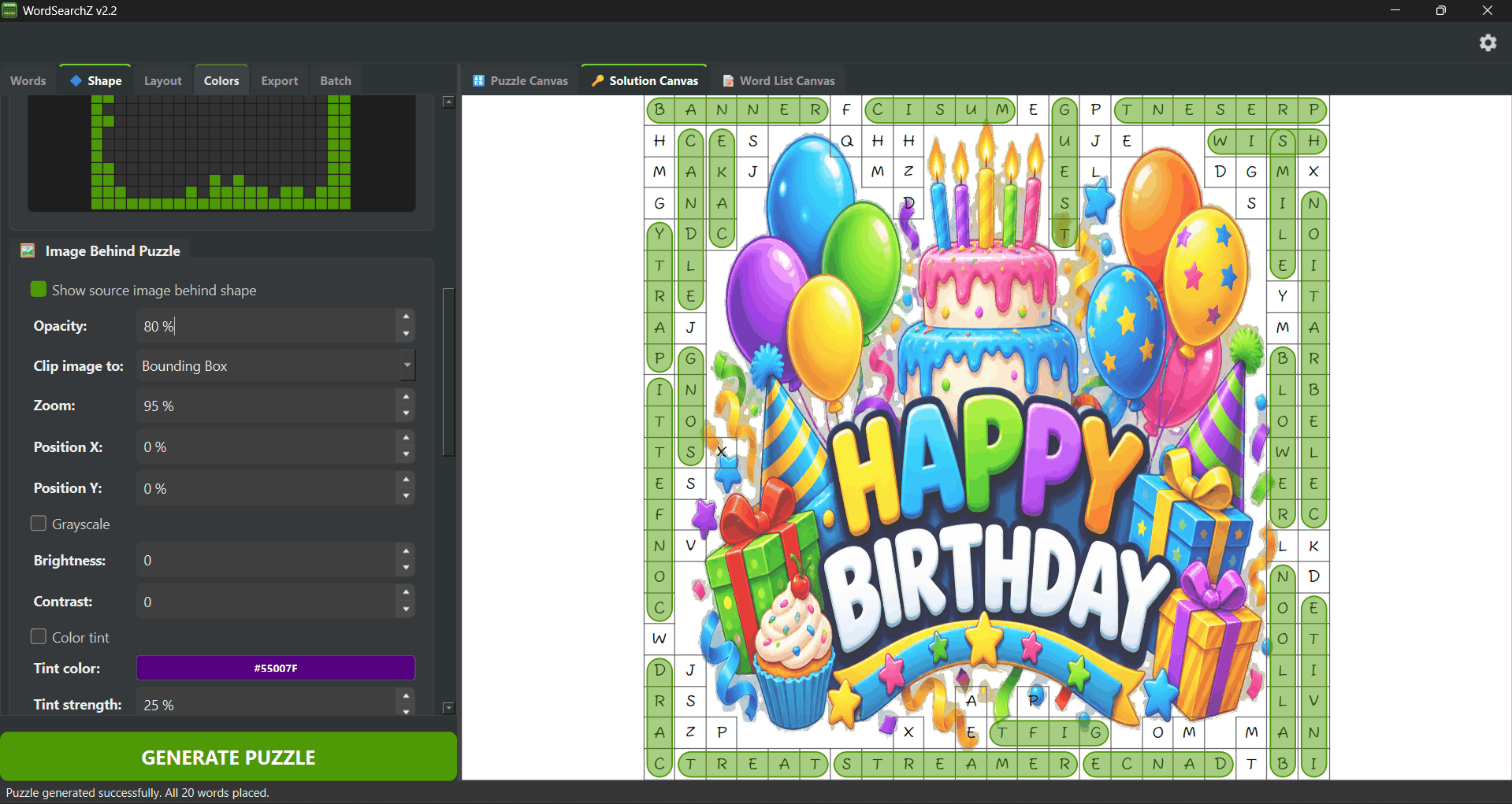Switch to the Words tab
Image resolution: width=1512 pixels, height=804 pixels.
point(28,80)
